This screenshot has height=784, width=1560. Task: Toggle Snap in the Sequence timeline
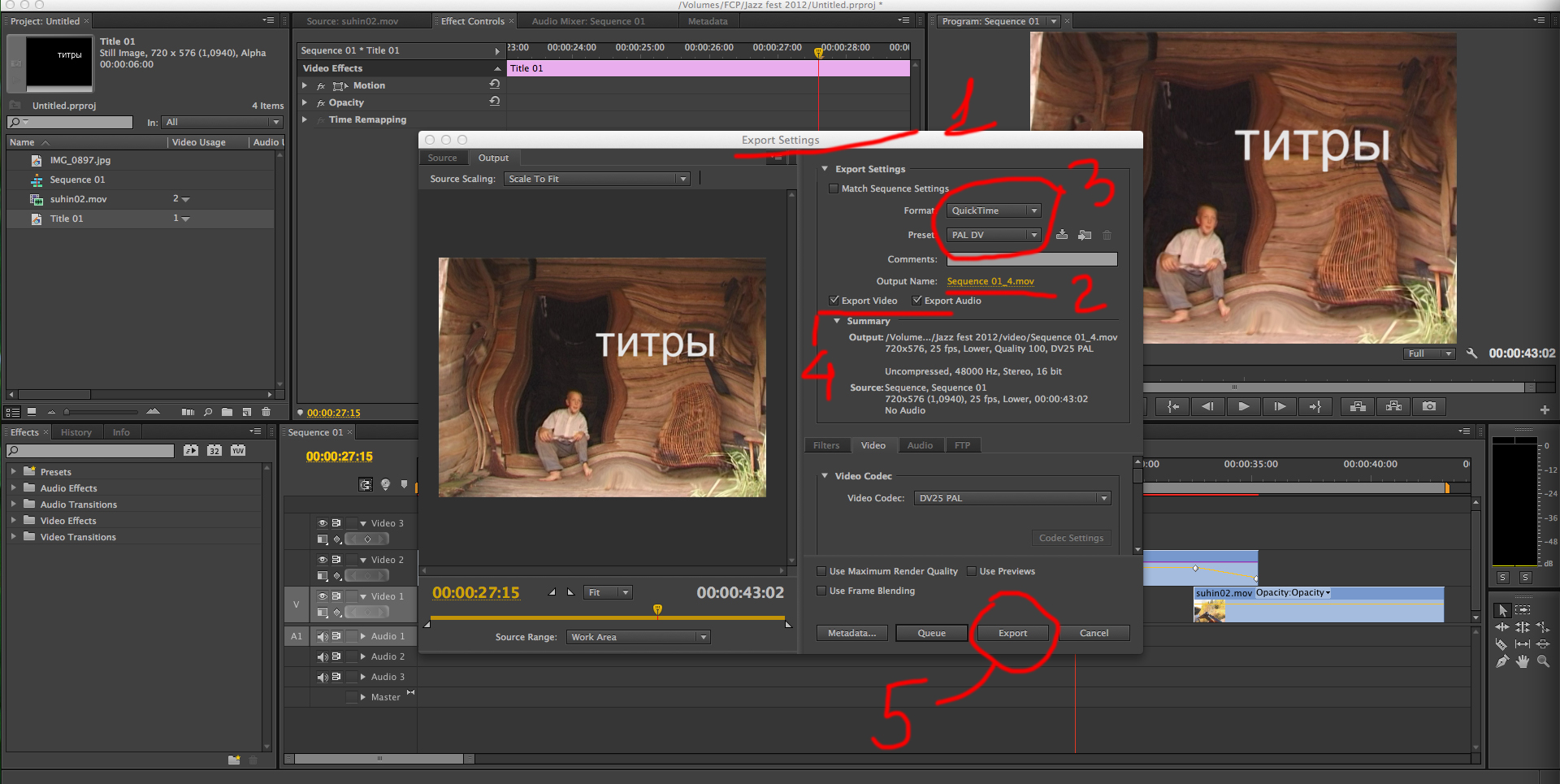366,484
